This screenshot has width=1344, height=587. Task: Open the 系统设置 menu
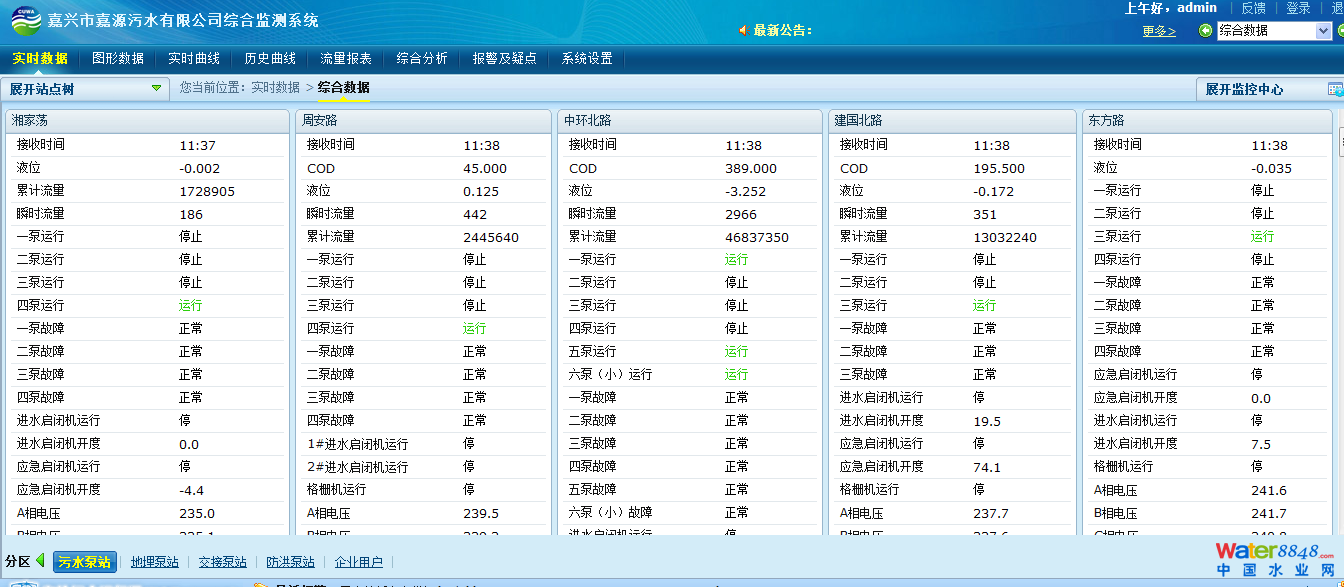pyautogui.click(x=587, y=58)
